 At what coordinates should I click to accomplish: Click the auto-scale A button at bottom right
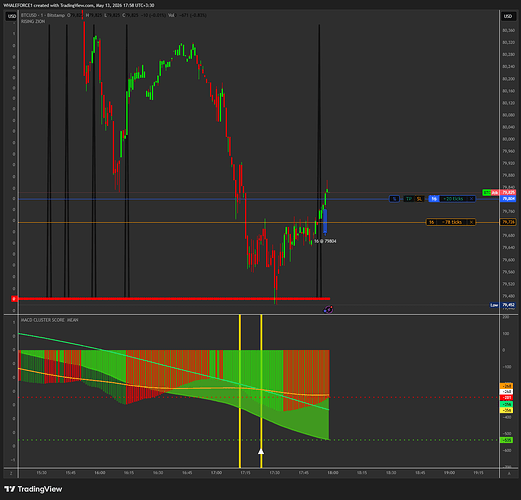[x=509, y=473]
